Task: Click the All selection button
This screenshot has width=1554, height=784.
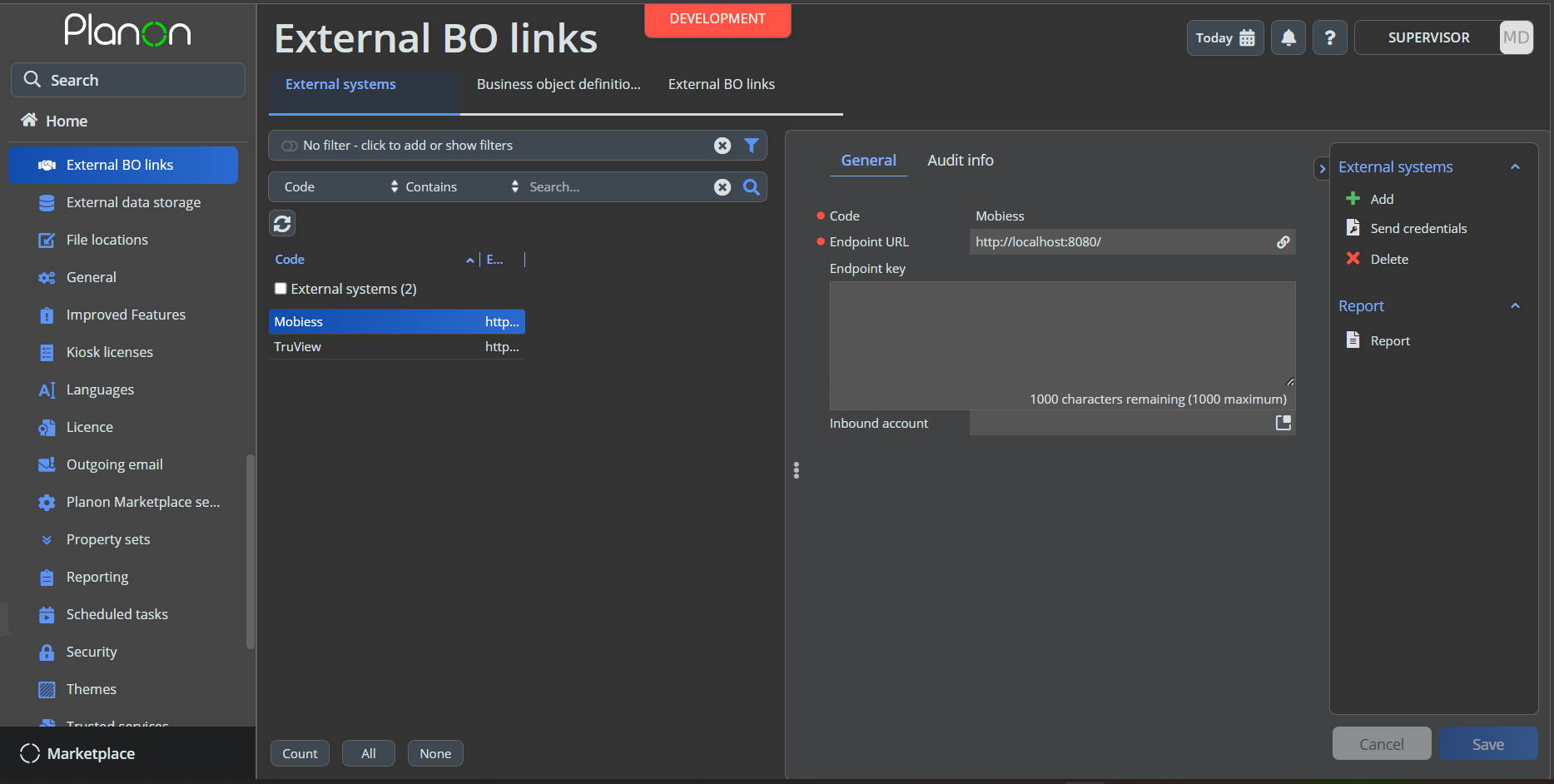Action: tap(369, 753)
